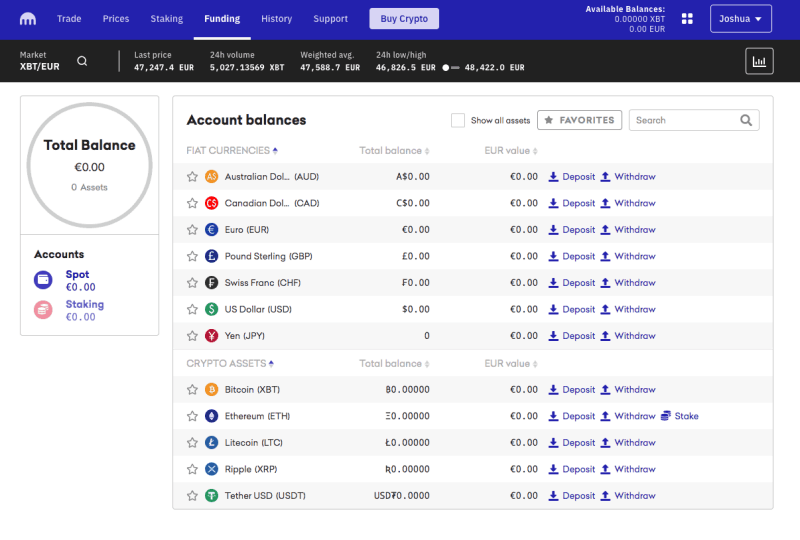Enable the Show all assets checkbox

(x=458, y=120)
